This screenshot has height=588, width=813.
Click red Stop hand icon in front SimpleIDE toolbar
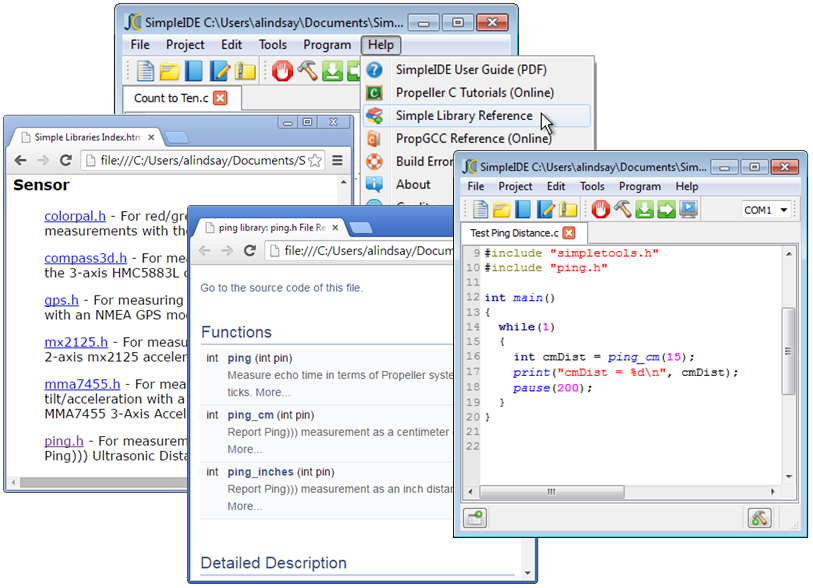click(600, 209)
